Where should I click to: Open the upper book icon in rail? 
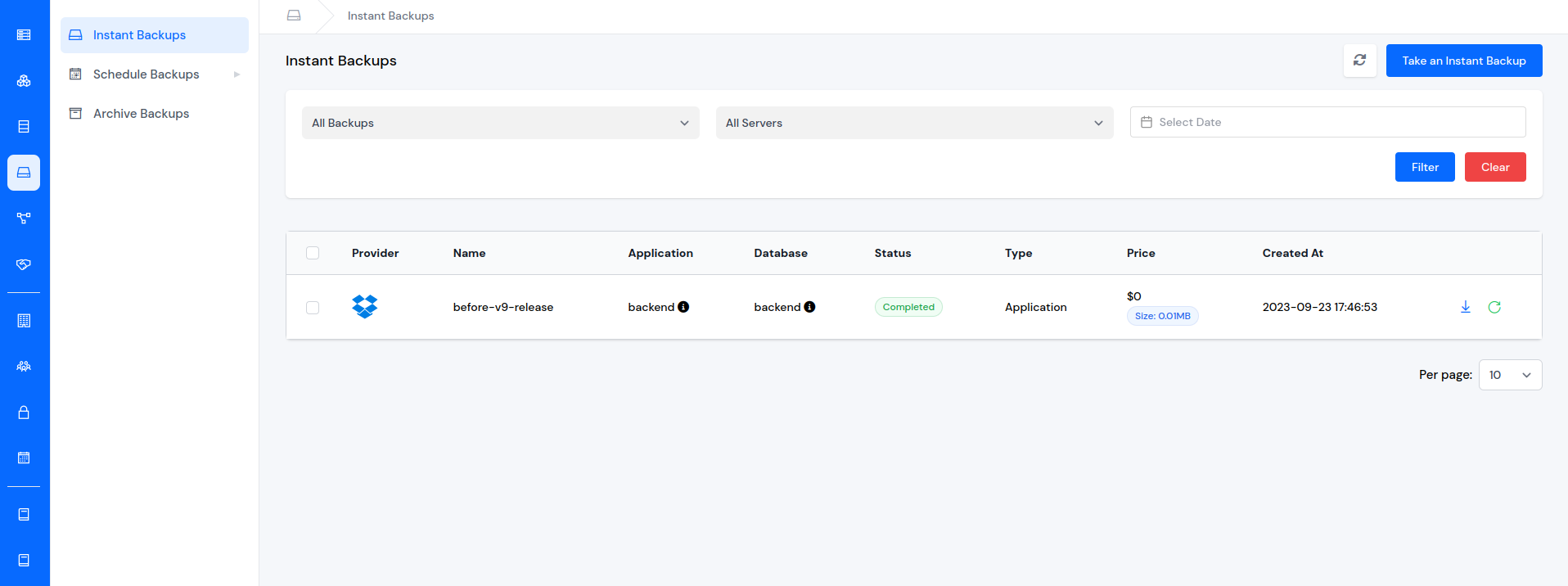[24, 515]
